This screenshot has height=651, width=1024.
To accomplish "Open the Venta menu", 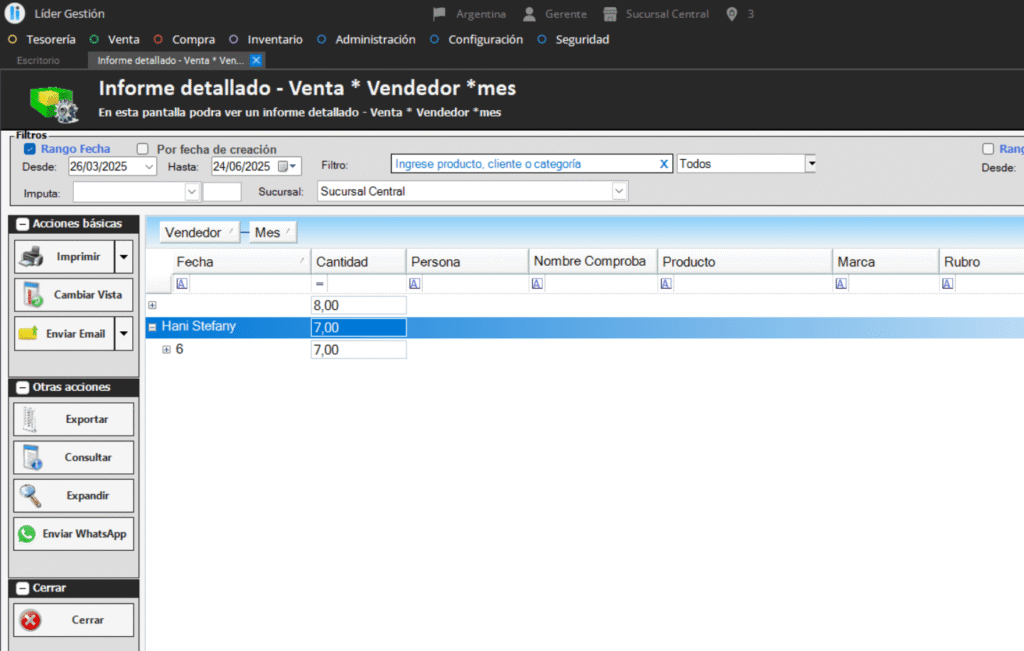I will coord(123,40).
